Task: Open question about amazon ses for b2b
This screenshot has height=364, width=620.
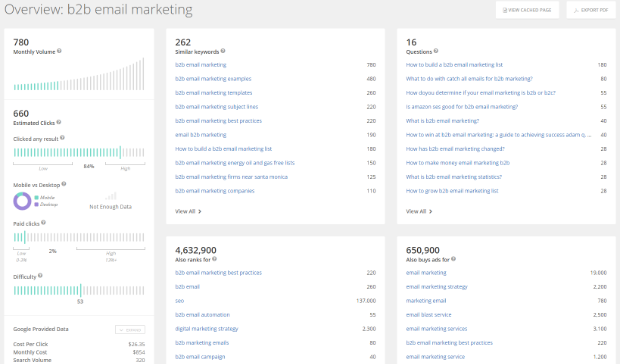Action: tap(462, 107)
